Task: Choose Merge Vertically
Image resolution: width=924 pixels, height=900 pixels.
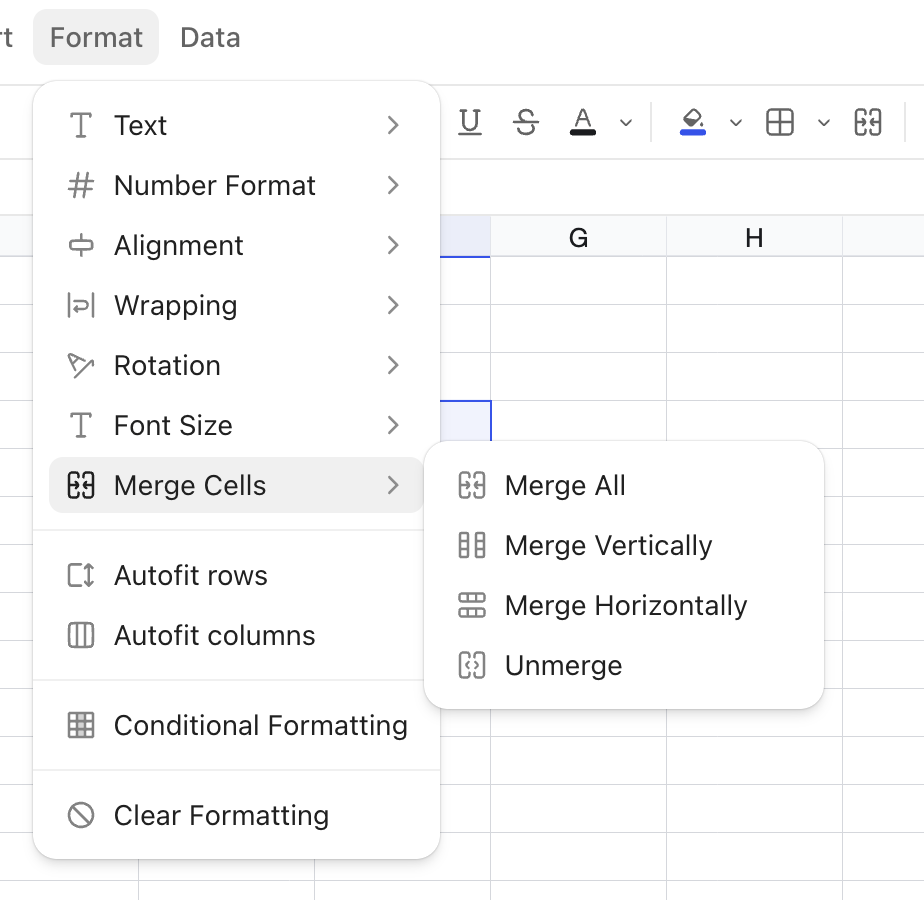Action: pos(623,545)
